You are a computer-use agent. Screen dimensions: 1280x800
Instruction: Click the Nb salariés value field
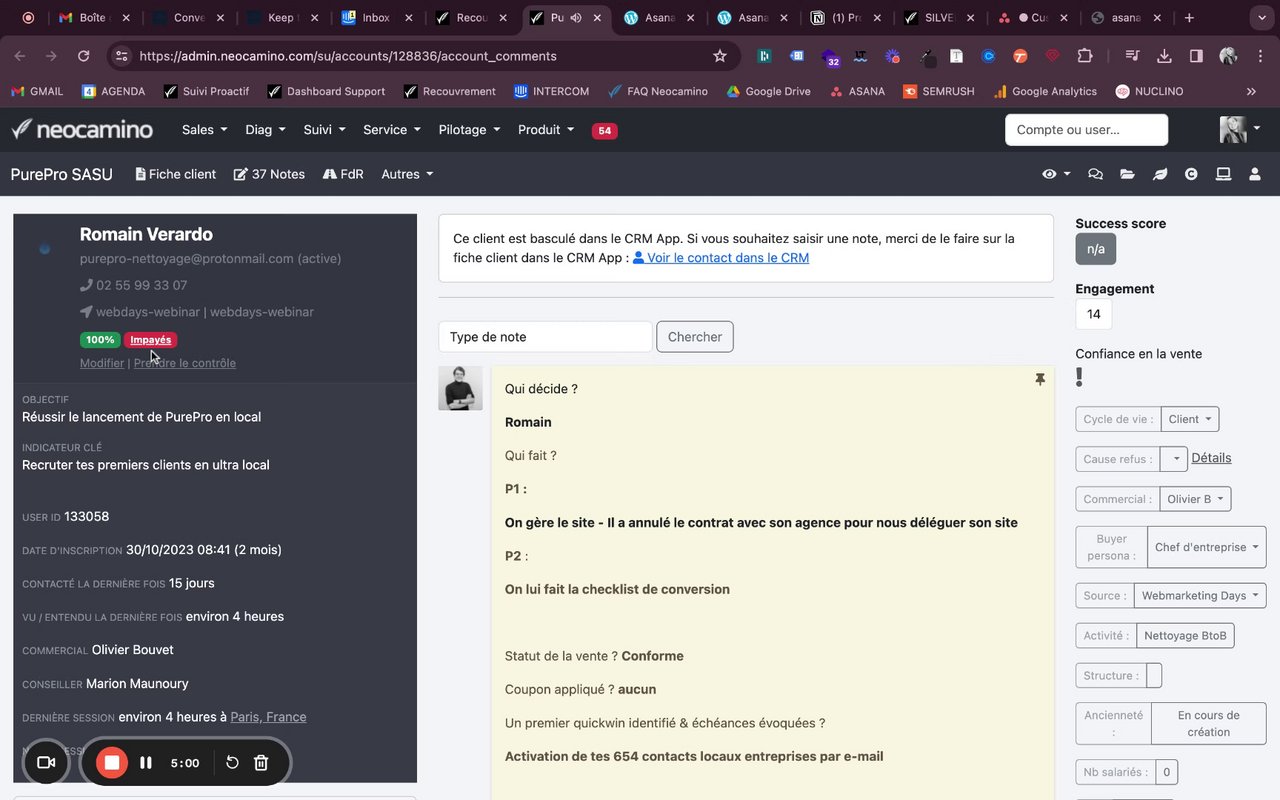(1166, 772)
